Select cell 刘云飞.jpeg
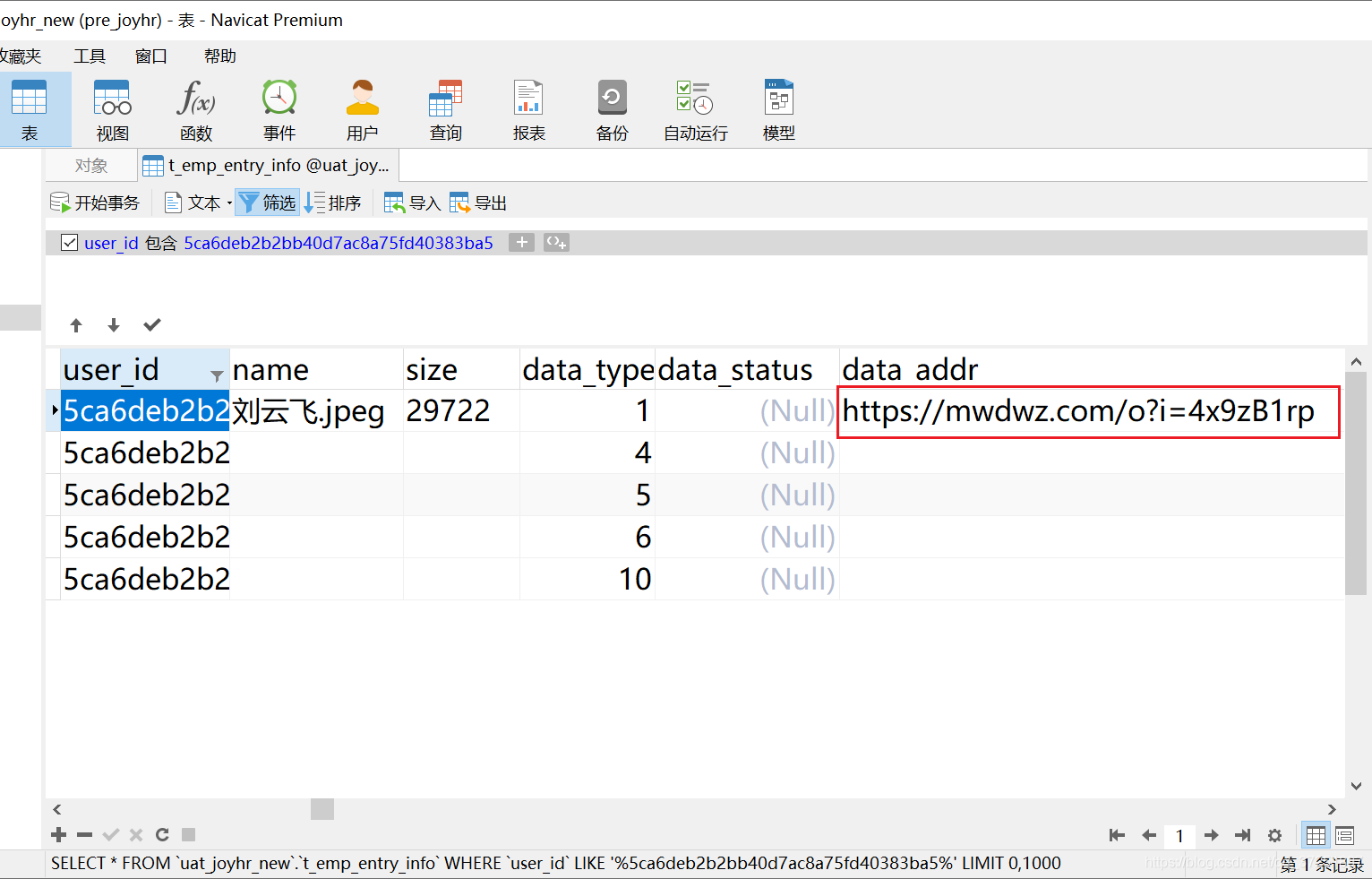The height and width of the screenshot is (879, 1372). [316, 410]
